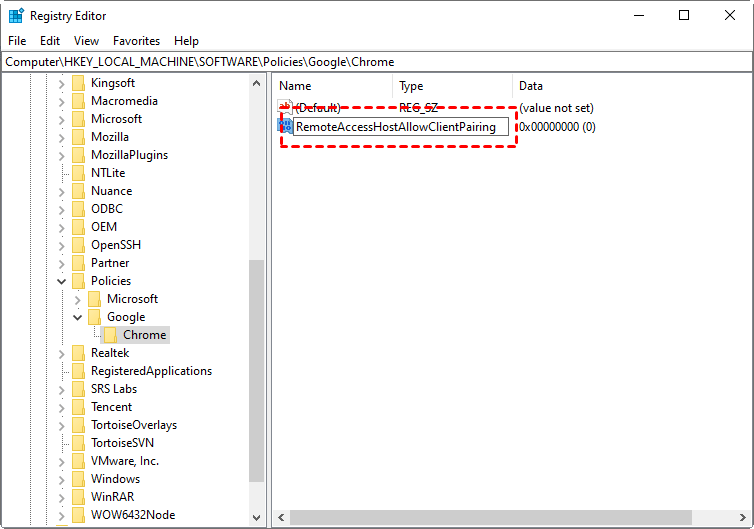The image size is (754, 529).
Task: Click the values pane scroll right arrow
Action: tap(743, 517)
